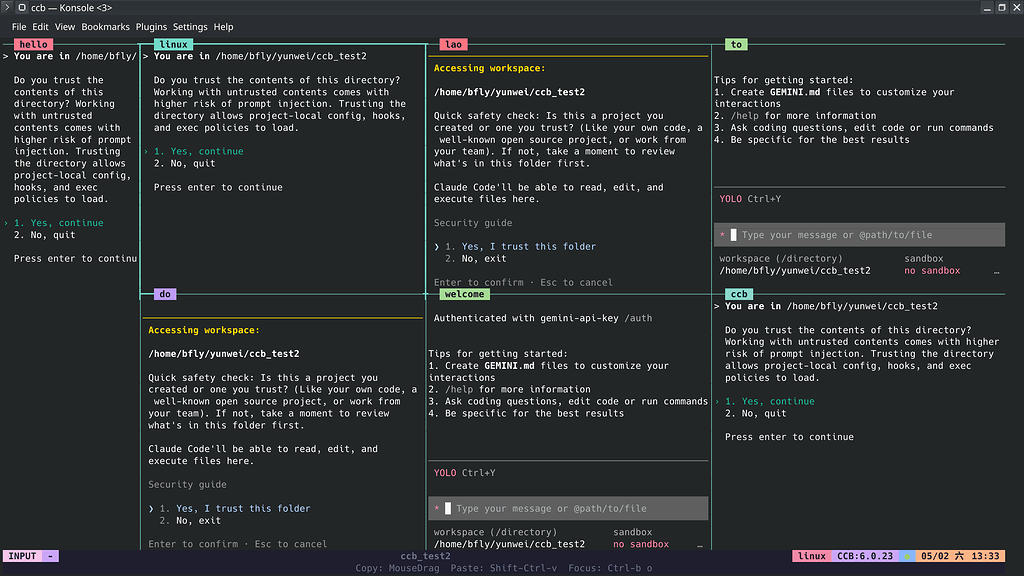The image size is (1024, 576).
Task: Focus the pane labeled do
Action: click(x=165, y=294)
